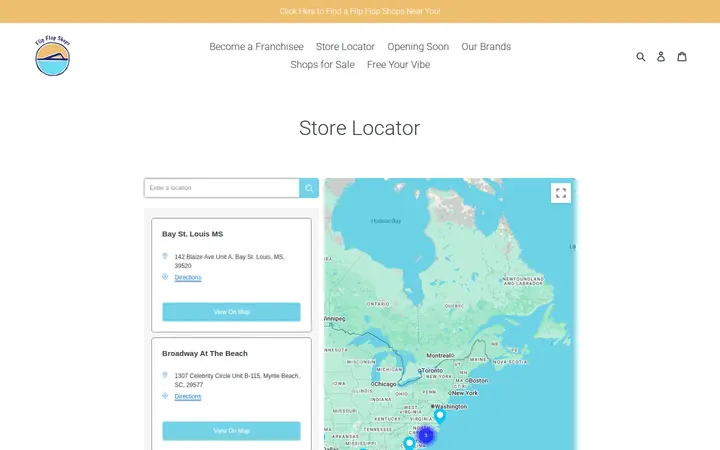Click the Flip Flop Shops logo

[53, 56]
